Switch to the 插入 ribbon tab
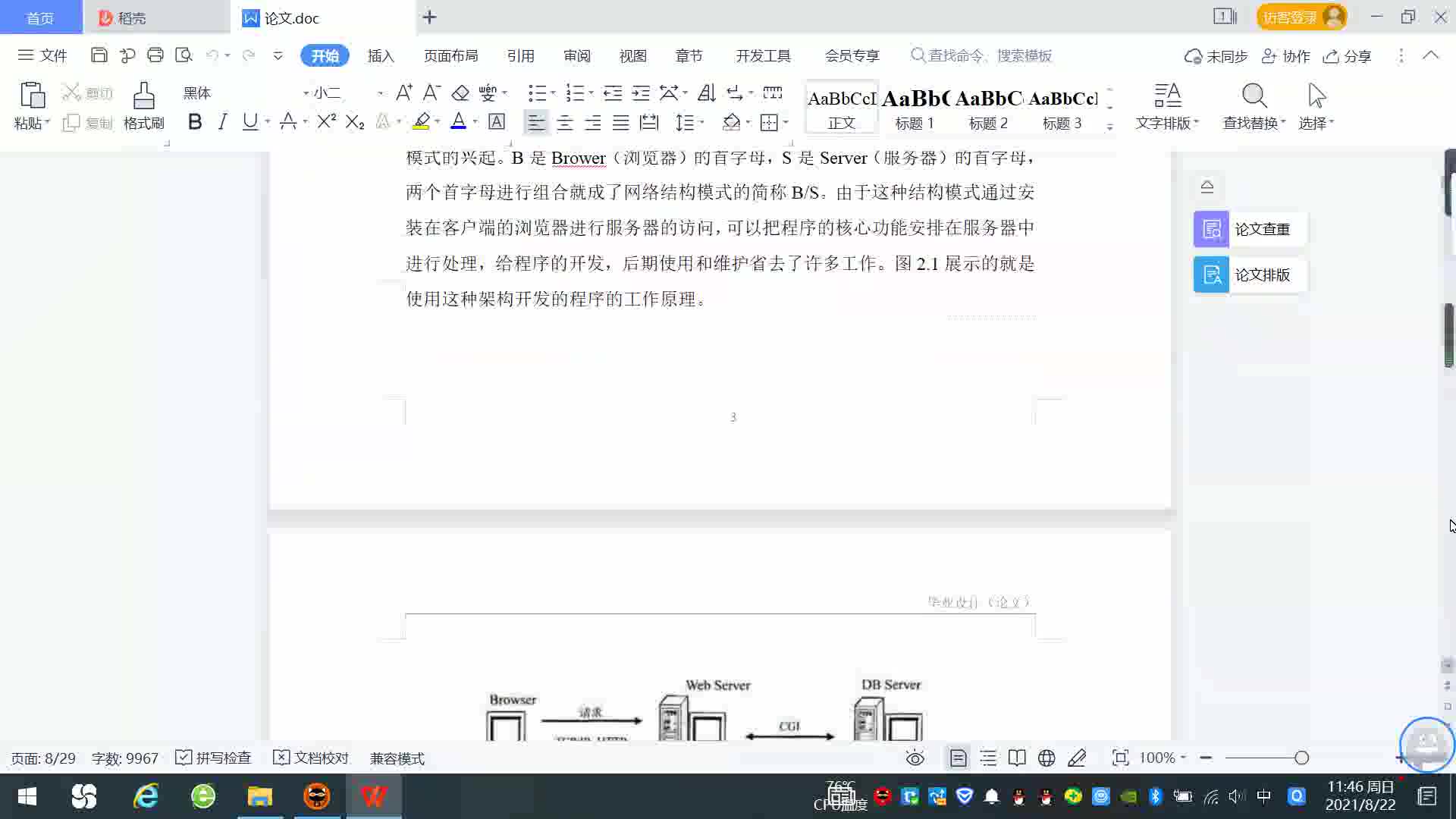This screenshot has width=1456, height=819. (x=381, y=55)
